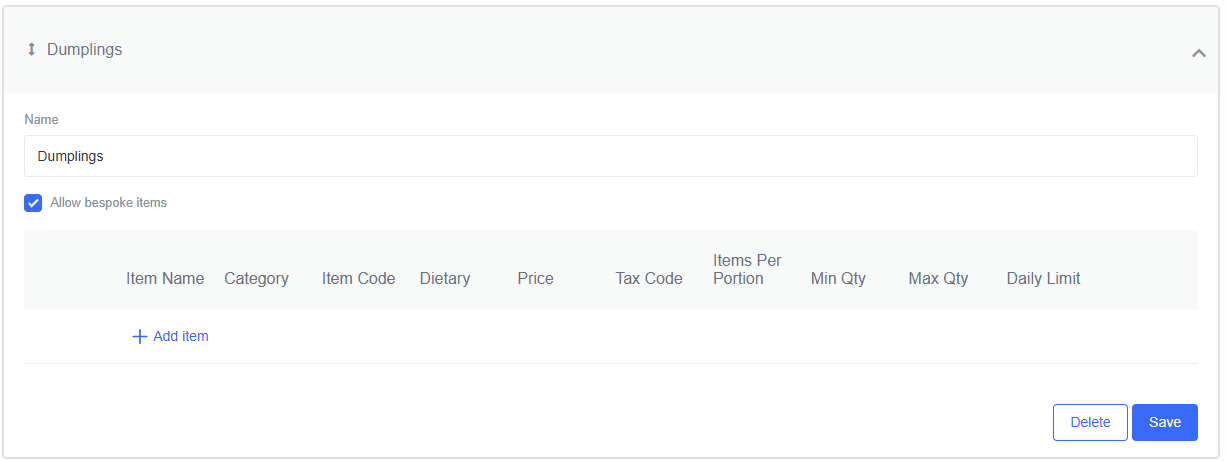Click the Item Name column header
The width and height of the screenshot is (1227, 461).
pos(165,279)
